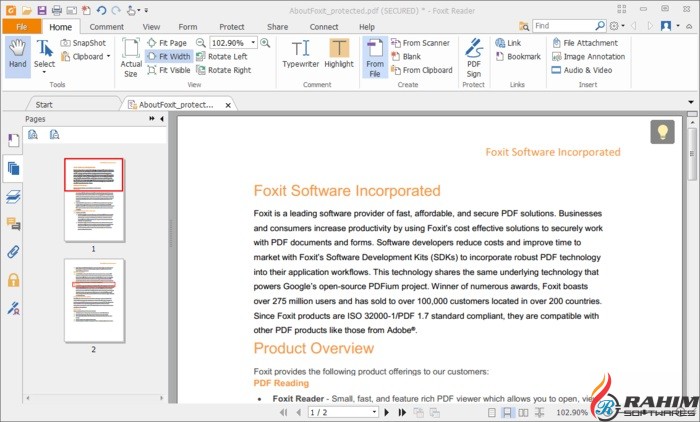Select page 2 thumbnail
Image resolution: width=700 pixels, height=422 pixels.
[x=94, y=300]
